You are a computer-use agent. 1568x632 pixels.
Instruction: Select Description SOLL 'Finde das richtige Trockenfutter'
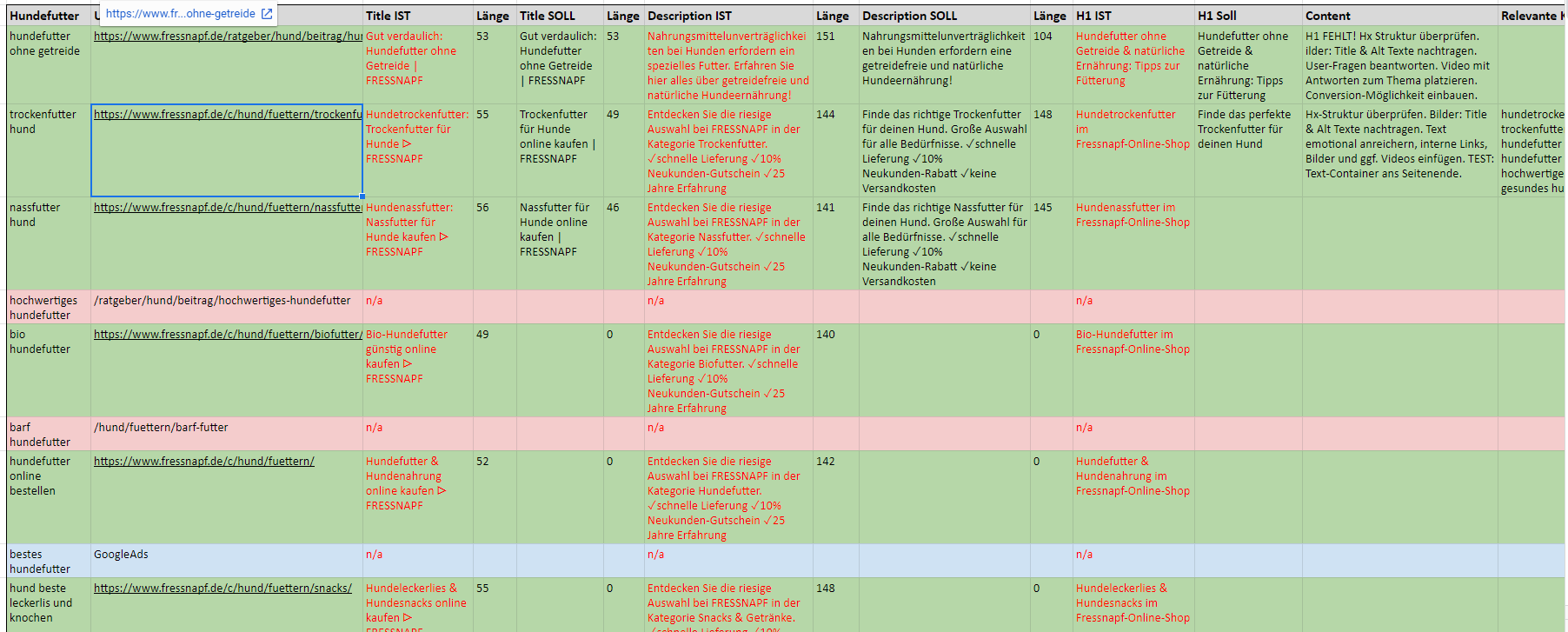[945, 151]
